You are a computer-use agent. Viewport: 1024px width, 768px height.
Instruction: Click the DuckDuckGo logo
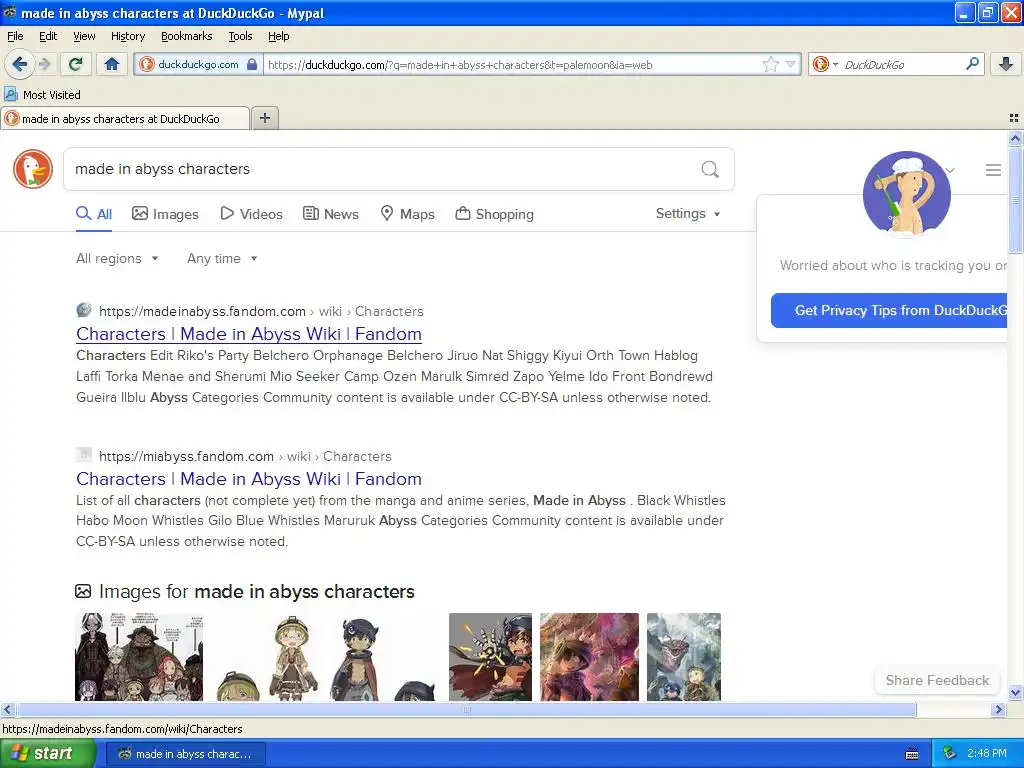click(33, 168)
